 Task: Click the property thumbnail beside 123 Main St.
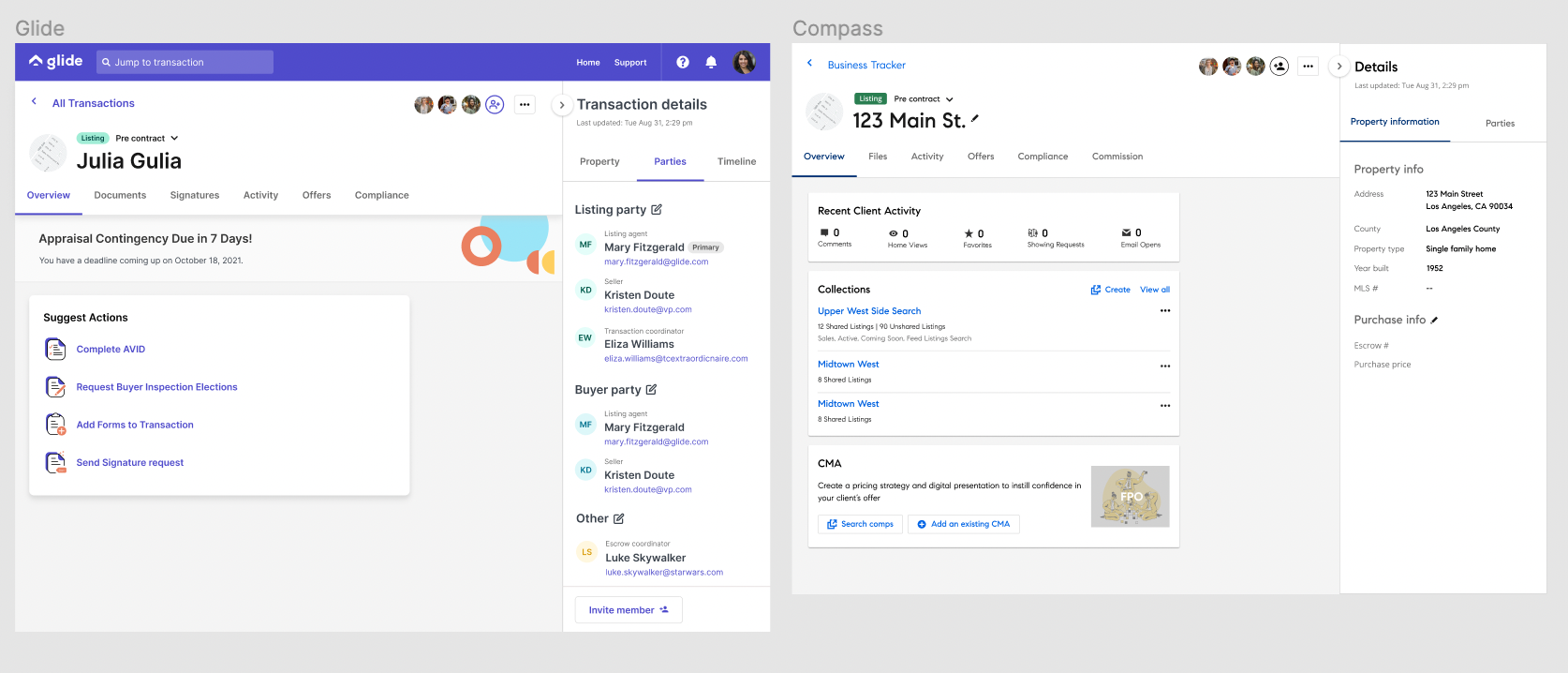point(824,112)
